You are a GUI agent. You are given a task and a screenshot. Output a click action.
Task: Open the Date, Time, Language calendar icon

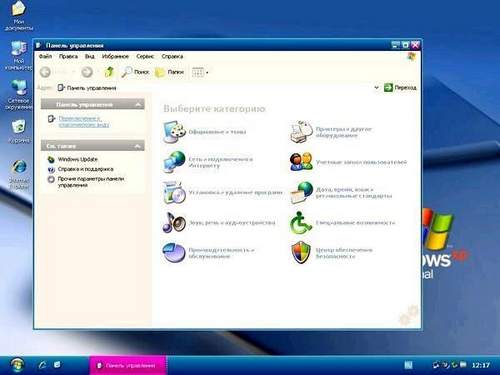coord(301,192)
